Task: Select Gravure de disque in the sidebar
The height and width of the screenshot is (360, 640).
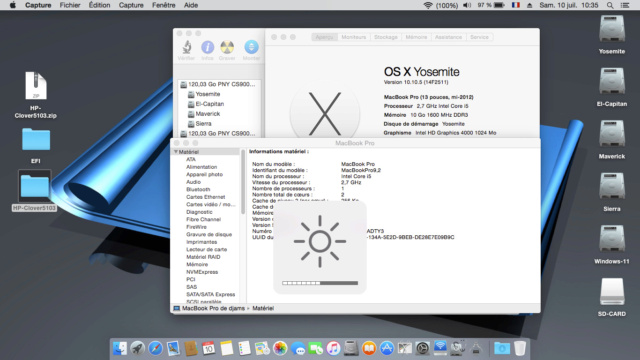Action: coord(209,234)
